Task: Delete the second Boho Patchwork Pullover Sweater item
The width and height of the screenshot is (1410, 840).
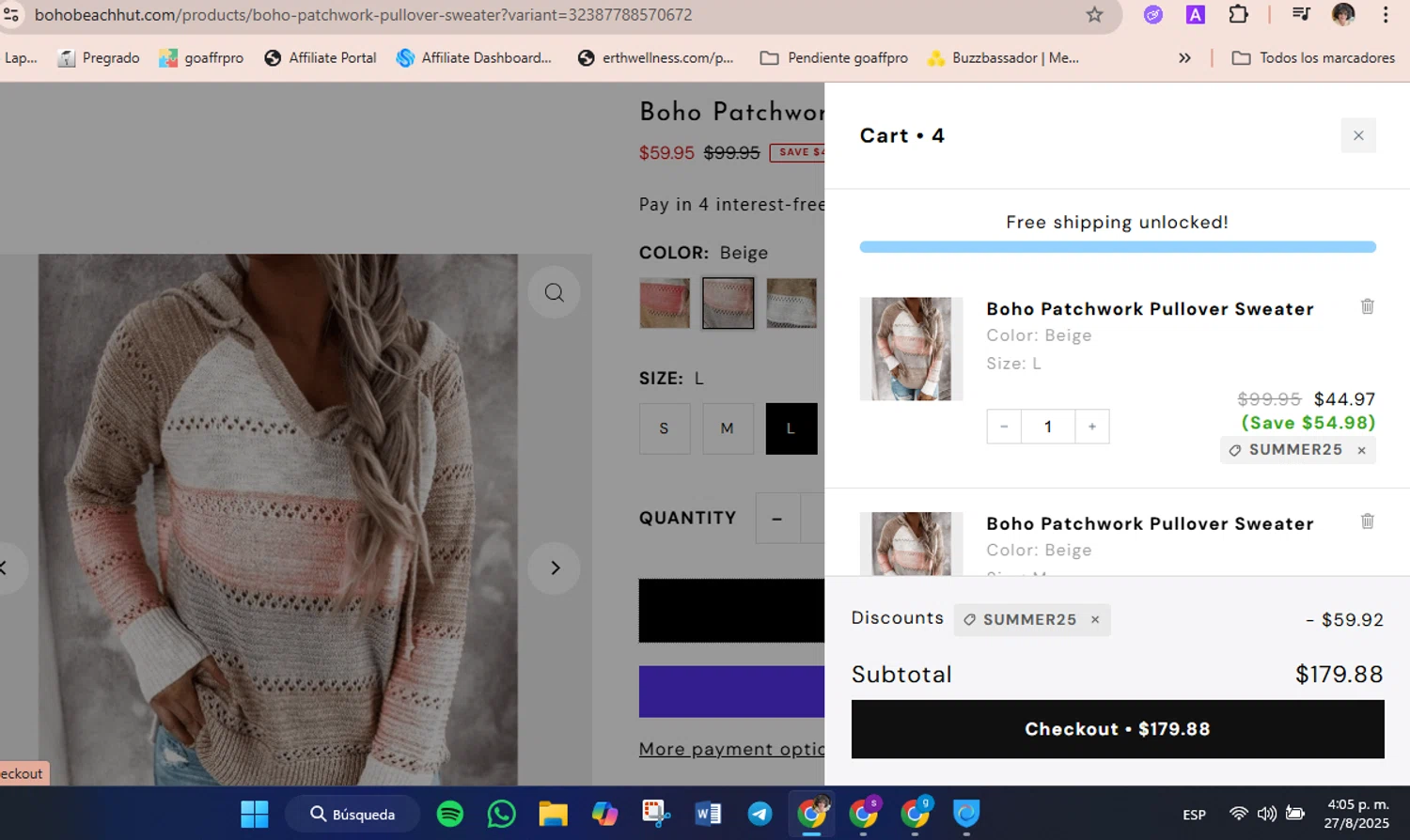Action: (x=1368, y=521)
